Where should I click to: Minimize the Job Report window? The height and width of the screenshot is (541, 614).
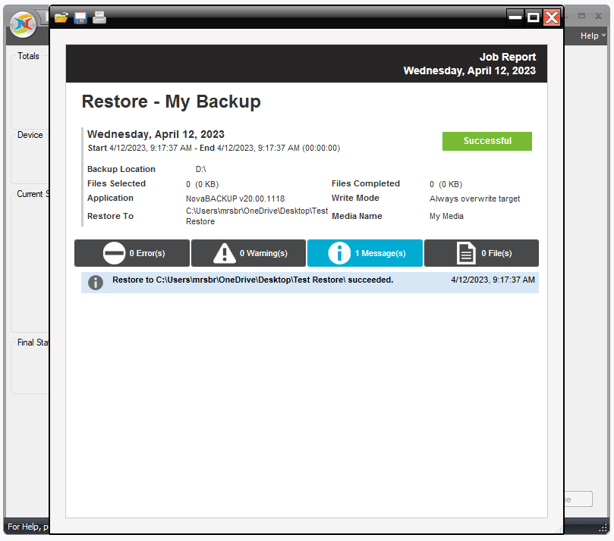coord(515,18)
